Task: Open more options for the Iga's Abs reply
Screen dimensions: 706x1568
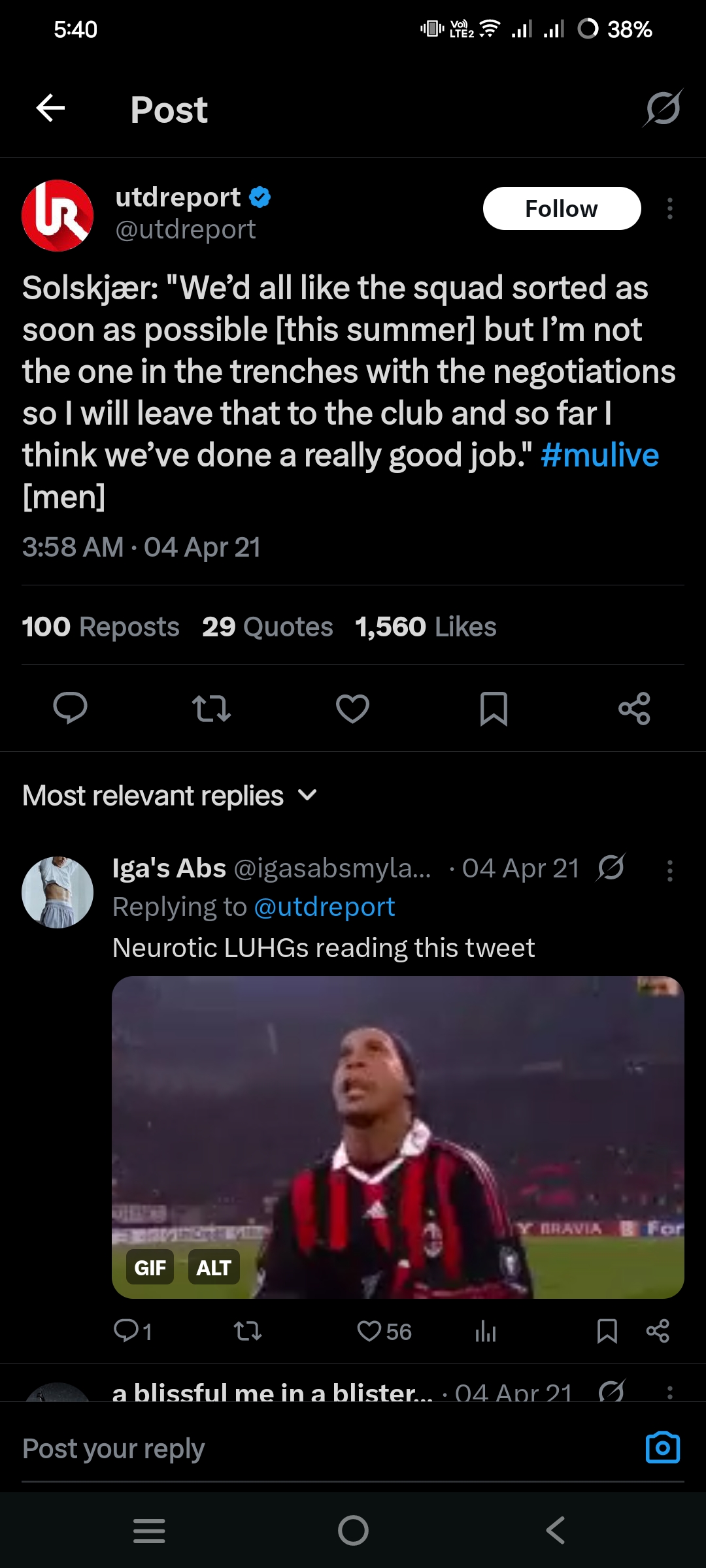Action: [669, 870]
